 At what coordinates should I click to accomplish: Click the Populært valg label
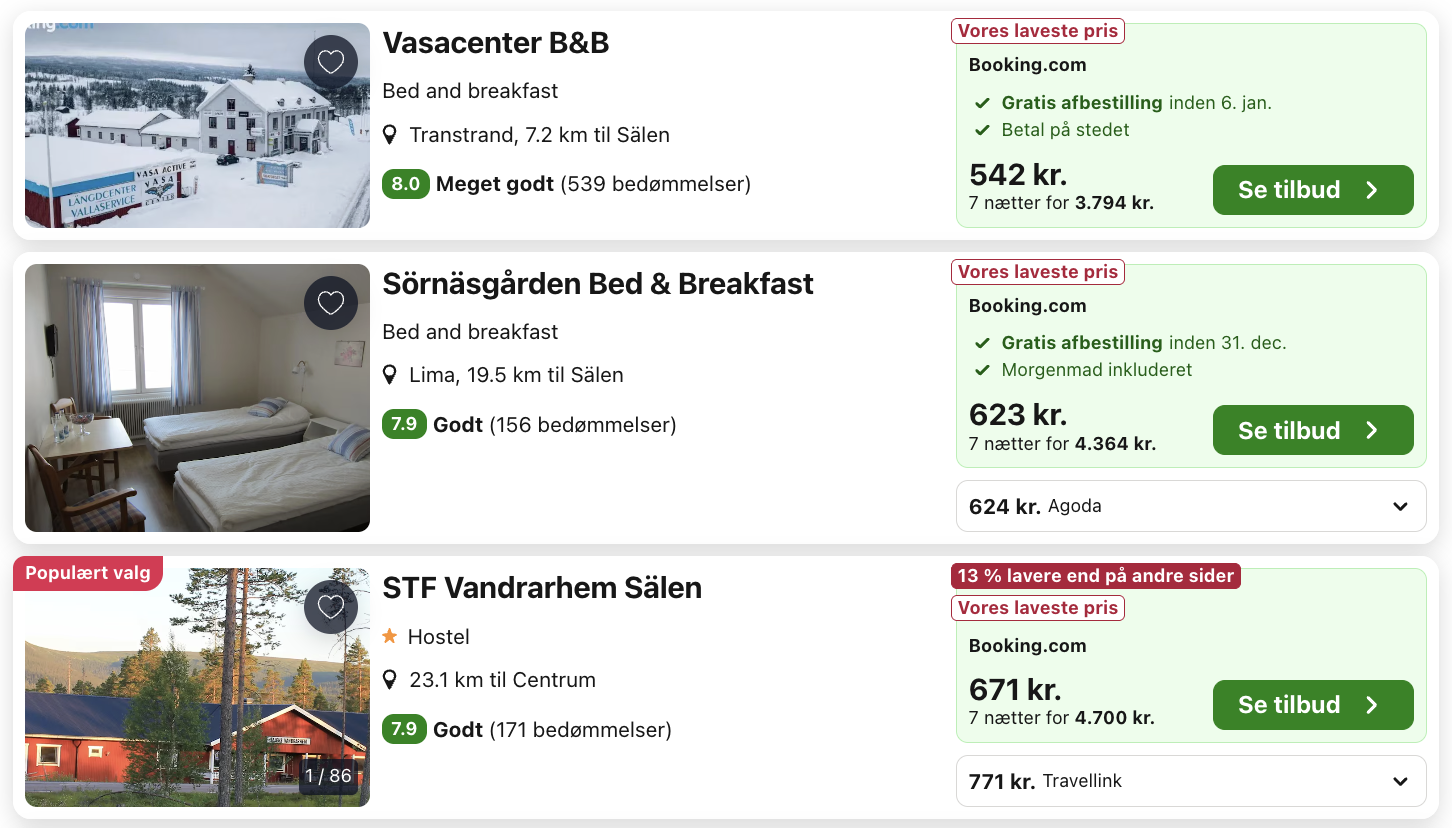[87, 573]
